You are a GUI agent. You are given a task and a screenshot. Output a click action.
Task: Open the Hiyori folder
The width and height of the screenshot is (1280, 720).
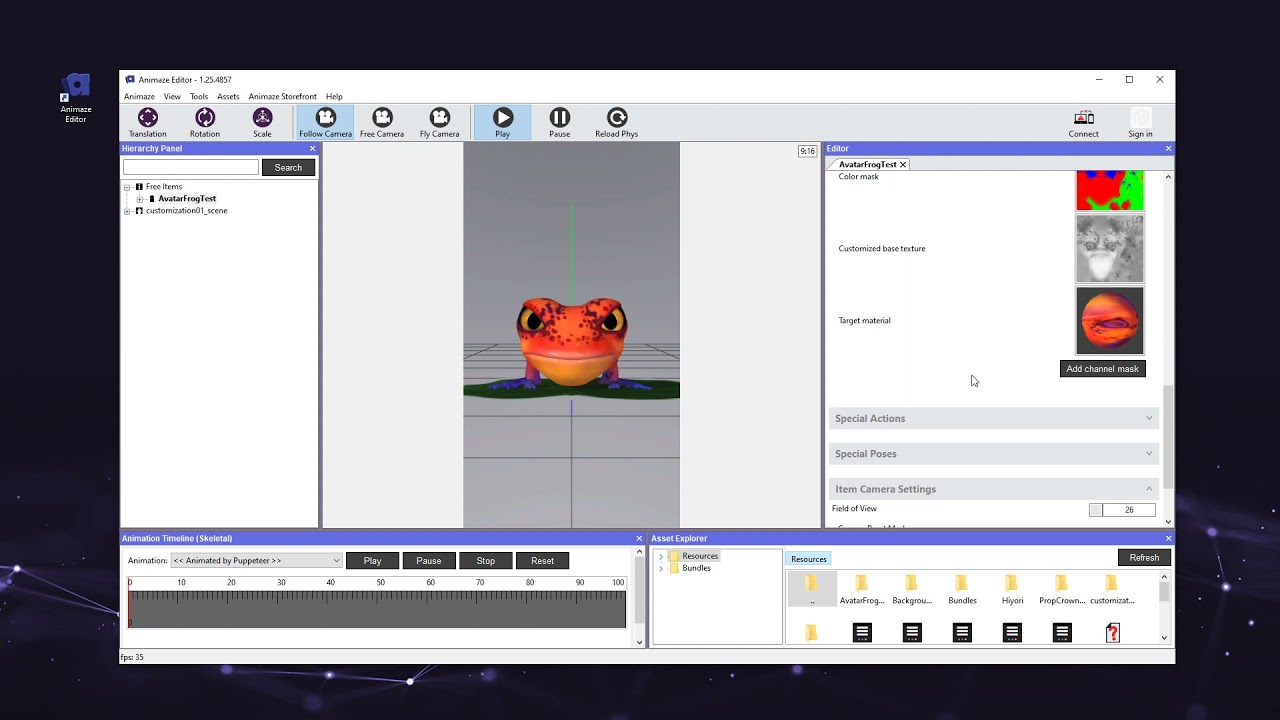(1012, 590)
